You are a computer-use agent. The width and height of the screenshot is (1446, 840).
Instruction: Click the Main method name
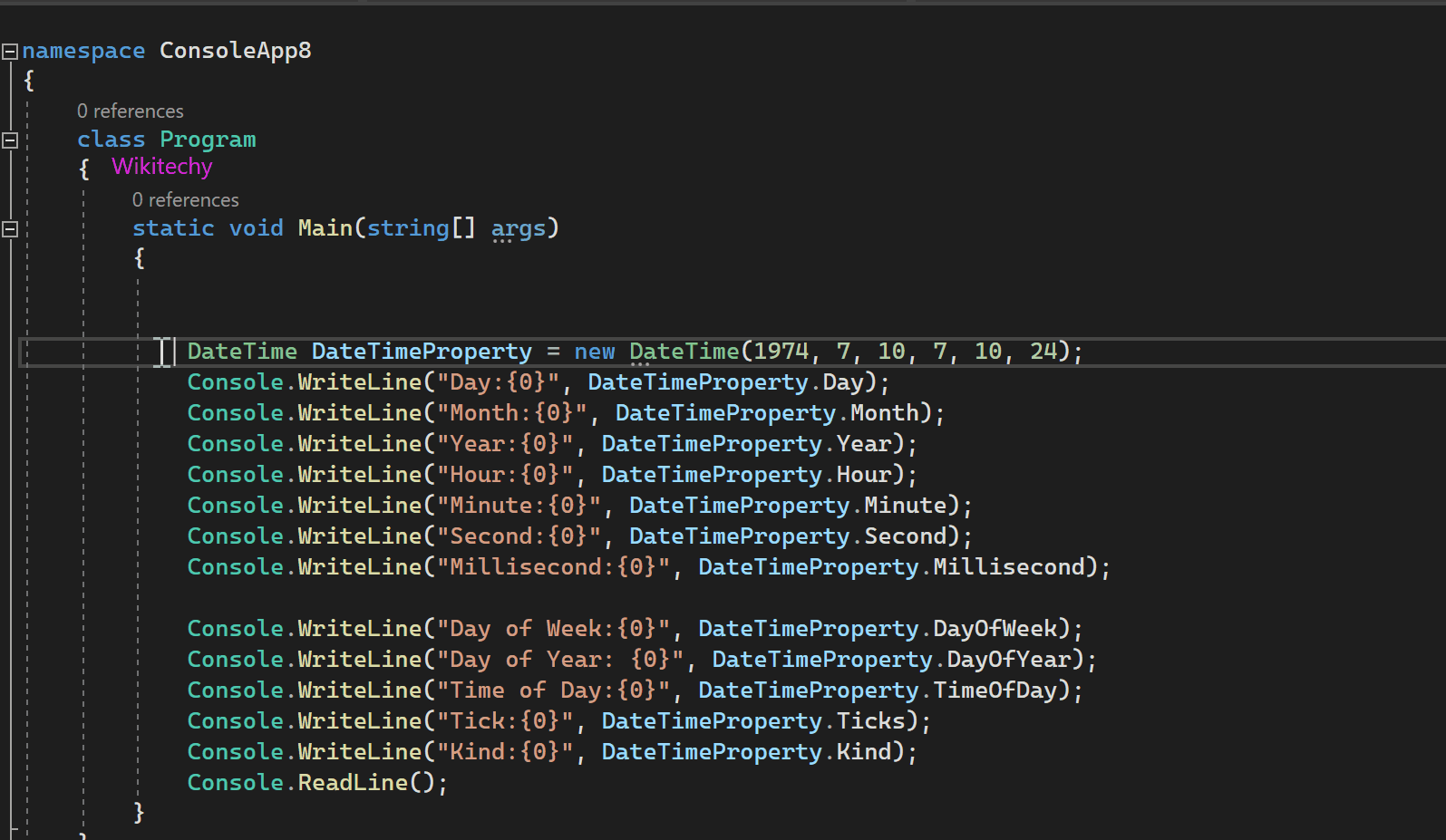tap(325, 228)
